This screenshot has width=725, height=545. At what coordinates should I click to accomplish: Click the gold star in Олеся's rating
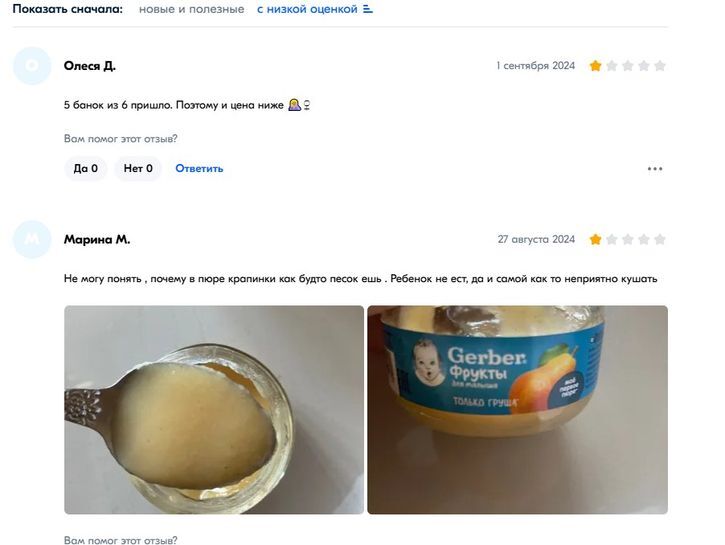(x=596, y=66)
